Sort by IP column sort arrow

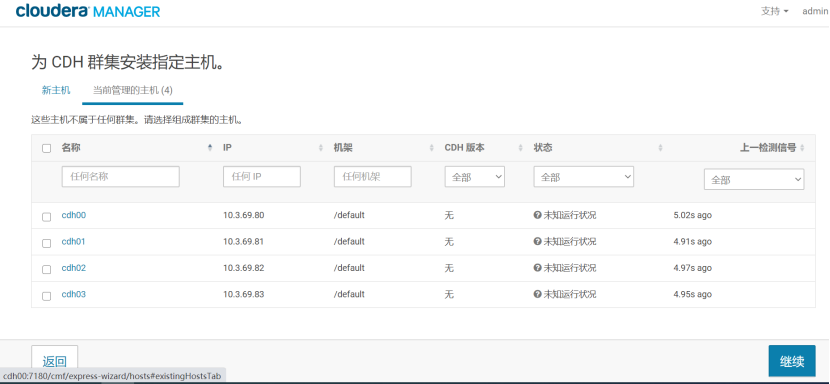coord(321,148)
